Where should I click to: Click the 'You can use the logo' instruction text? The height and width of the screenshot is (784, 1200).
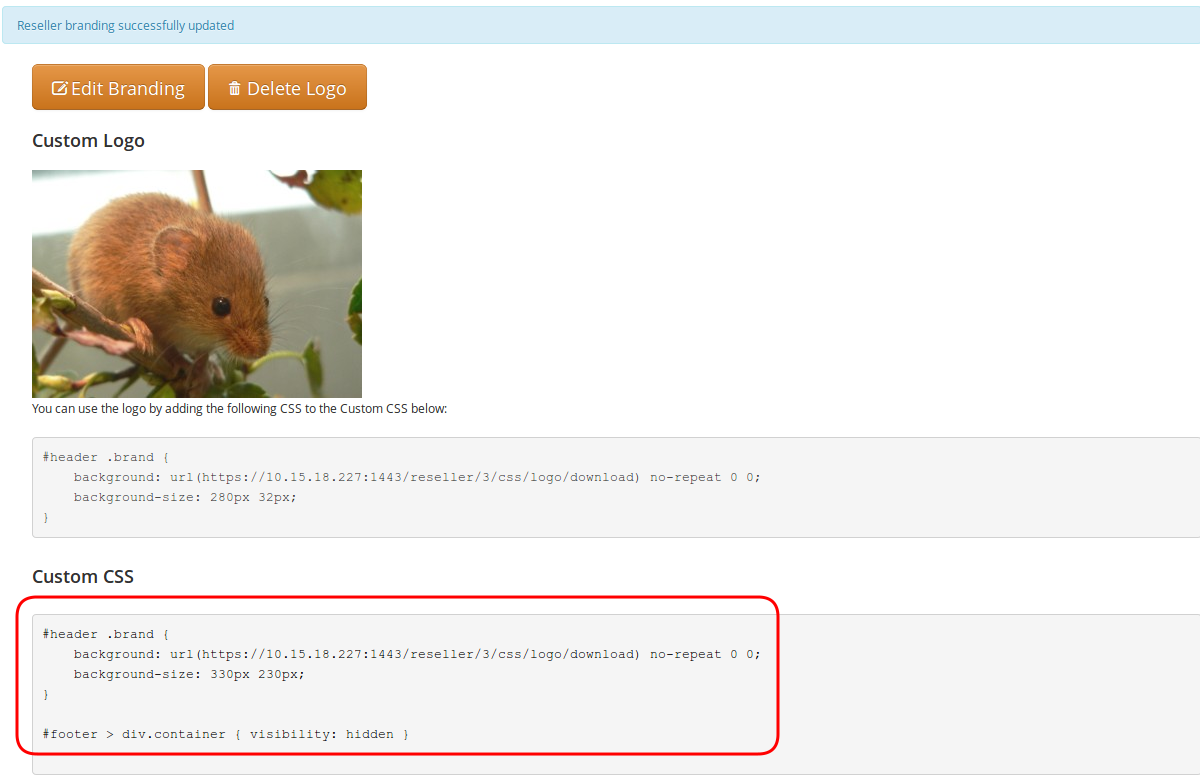coord(240,408)
